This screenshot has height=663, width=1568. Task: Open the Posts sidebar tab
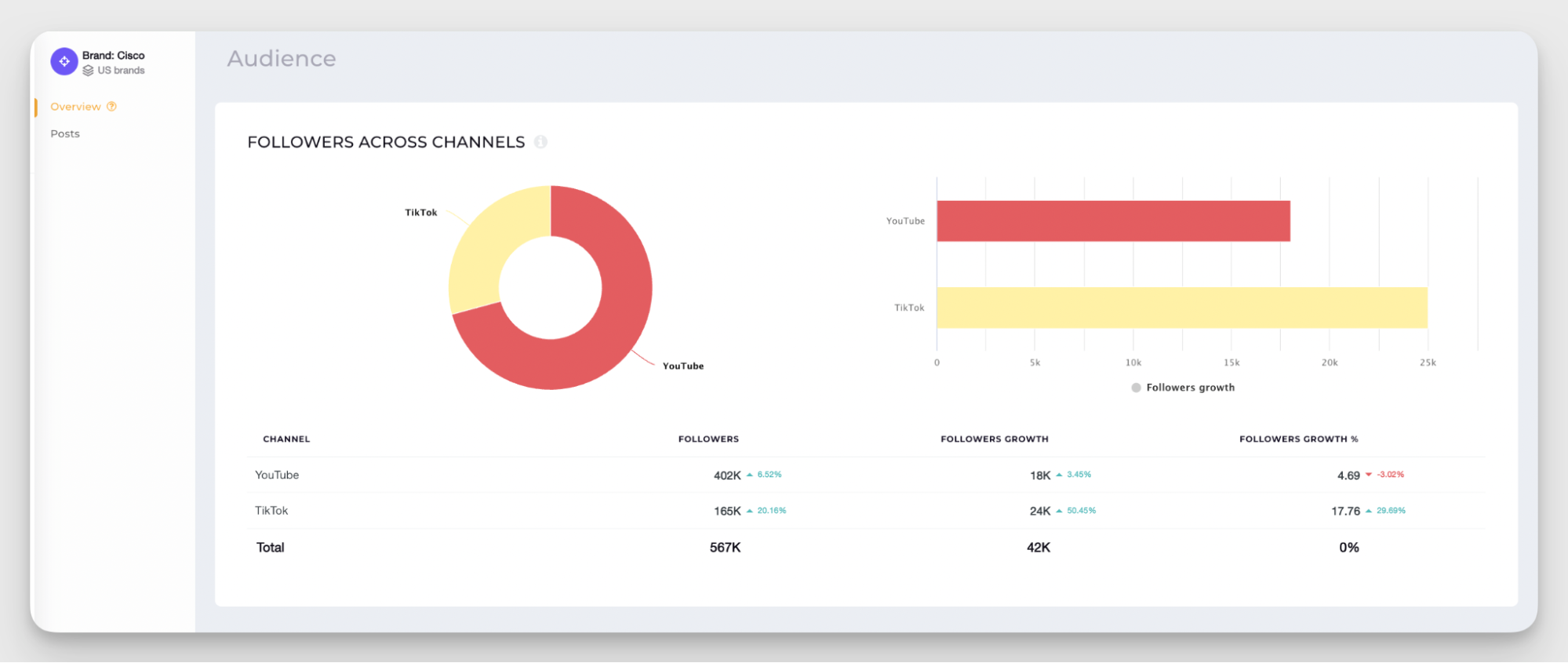pos(65,134)
